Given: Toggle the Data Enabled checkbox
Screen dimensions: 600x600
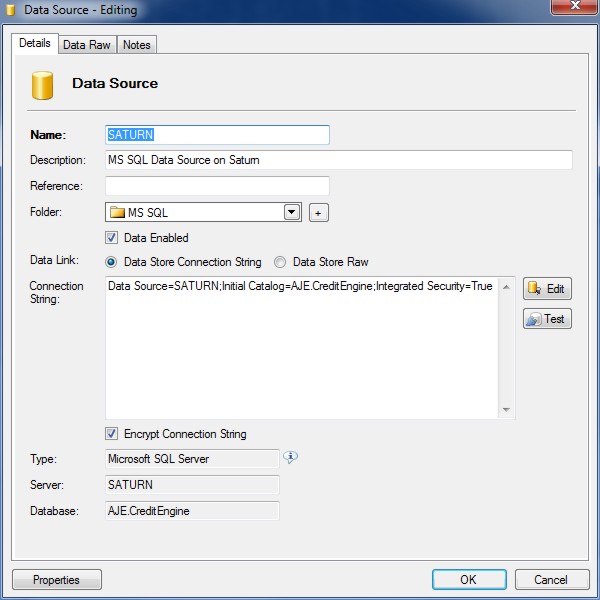Looking at the screenshot, I should click(112, 238).
